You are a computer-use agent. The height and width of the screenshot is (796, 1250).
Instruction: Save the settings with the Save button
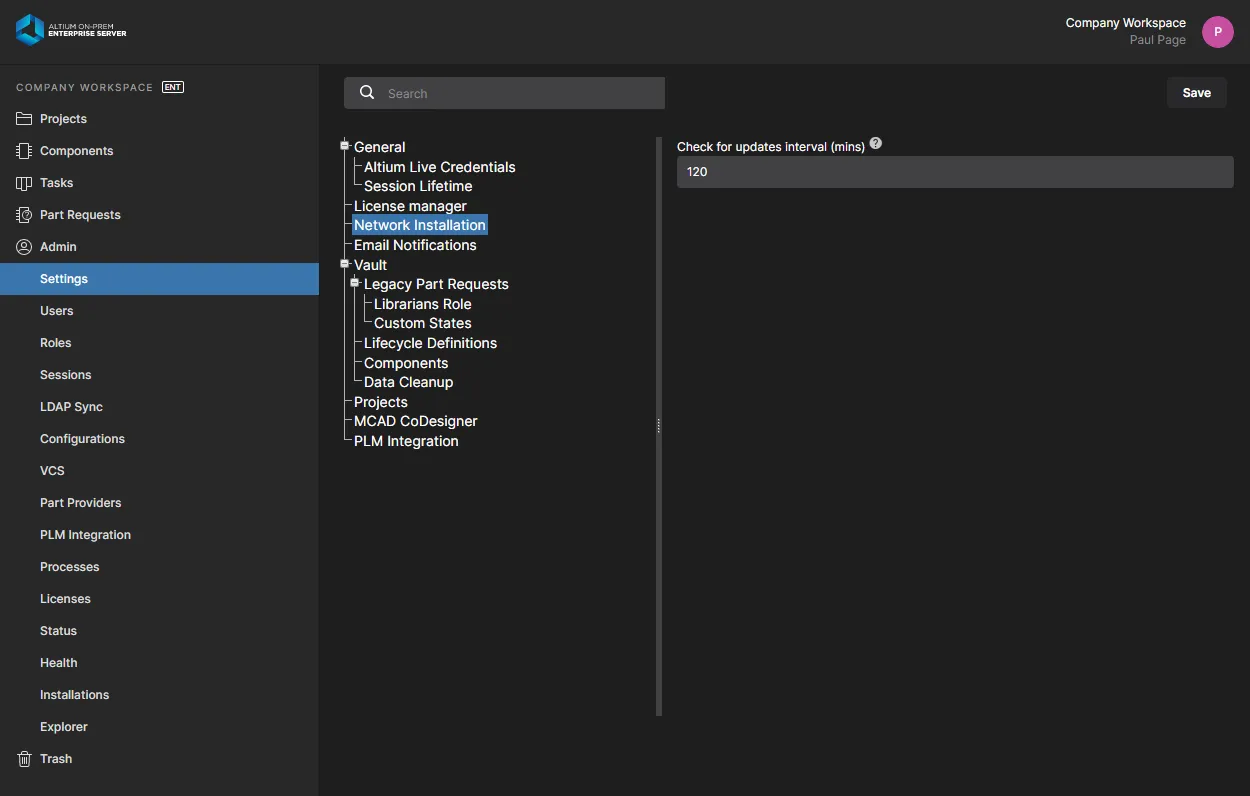(1196, 93)
